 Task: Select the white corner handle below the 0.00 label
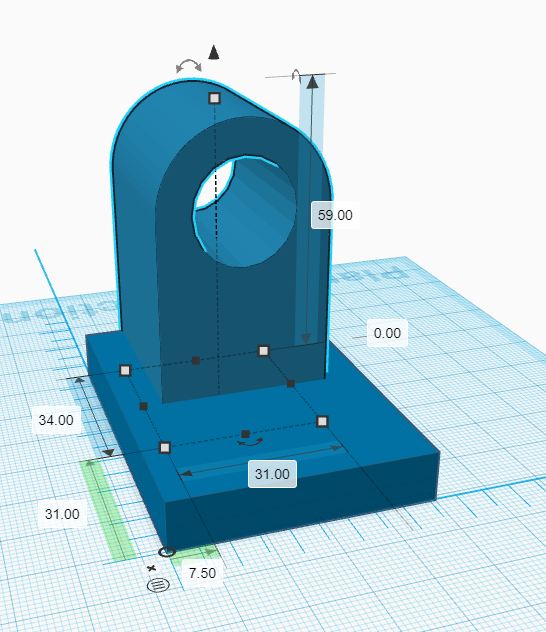tap(264, 351)
